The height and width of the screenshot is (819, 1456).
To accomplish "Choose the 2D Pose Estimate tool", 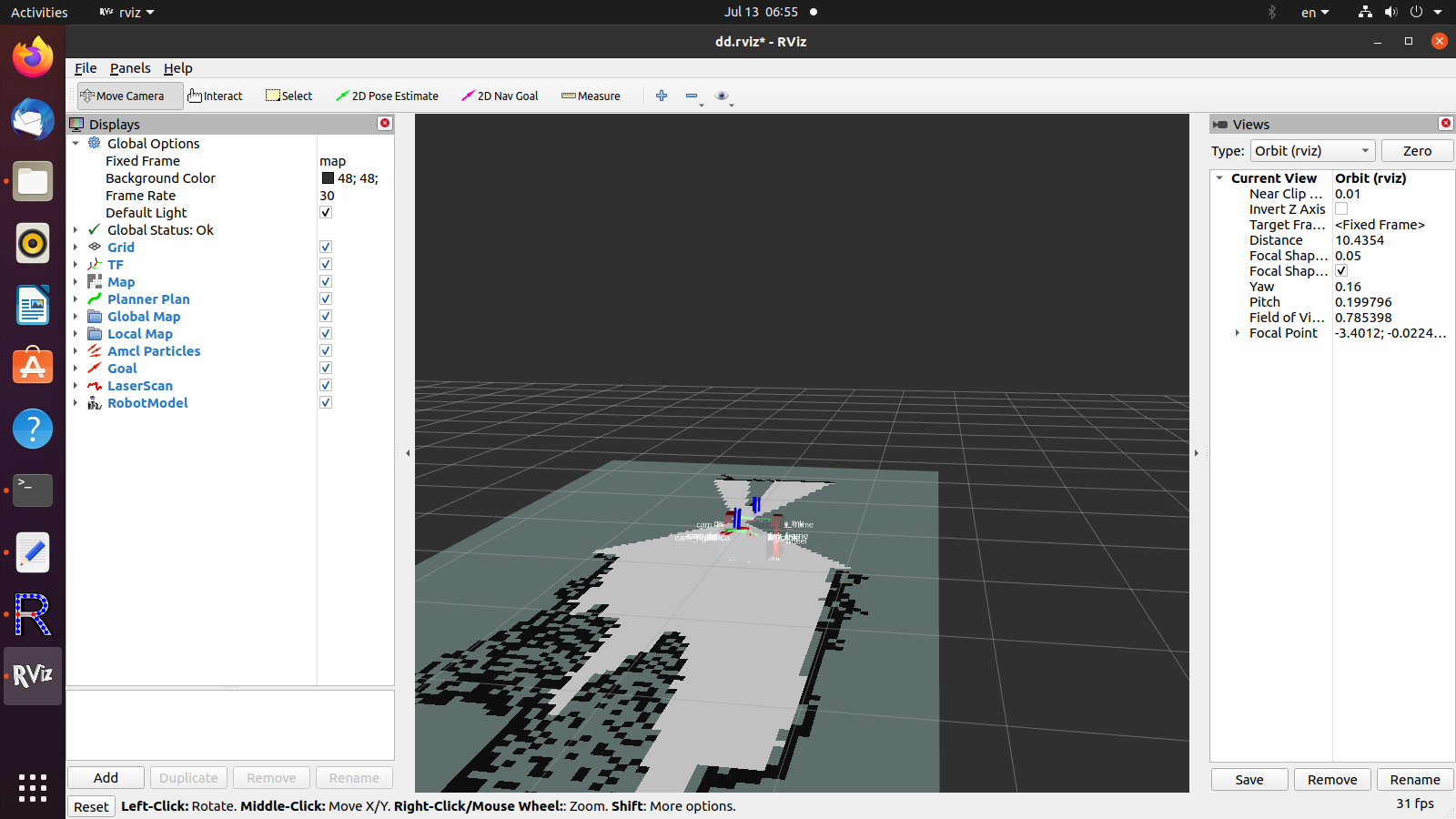I will coord(387,96).
